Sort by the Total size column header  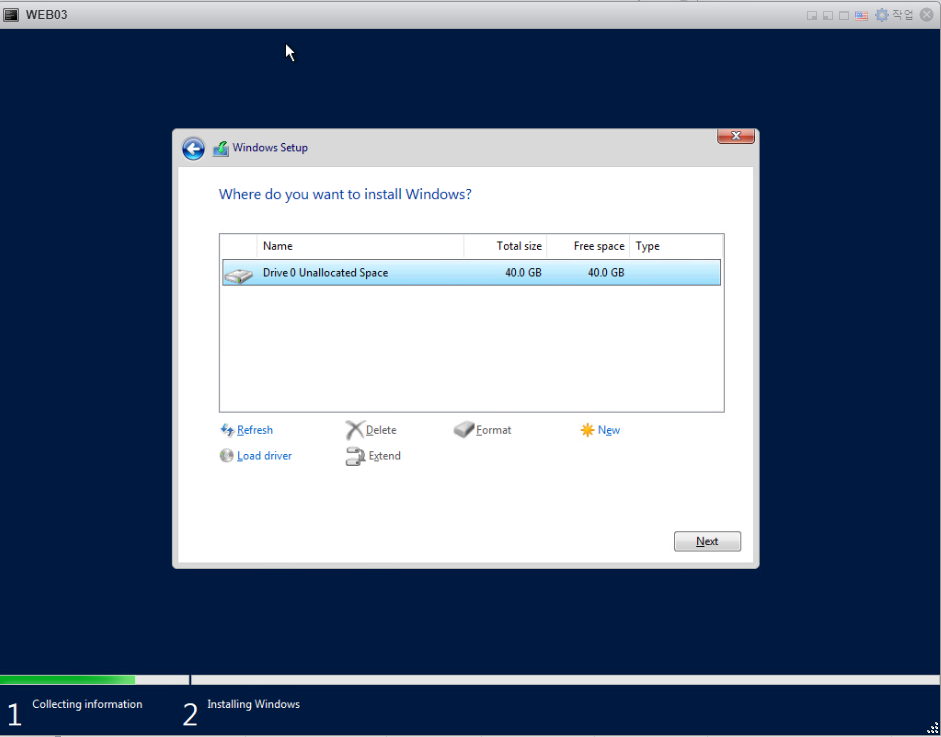click(505, 246)
